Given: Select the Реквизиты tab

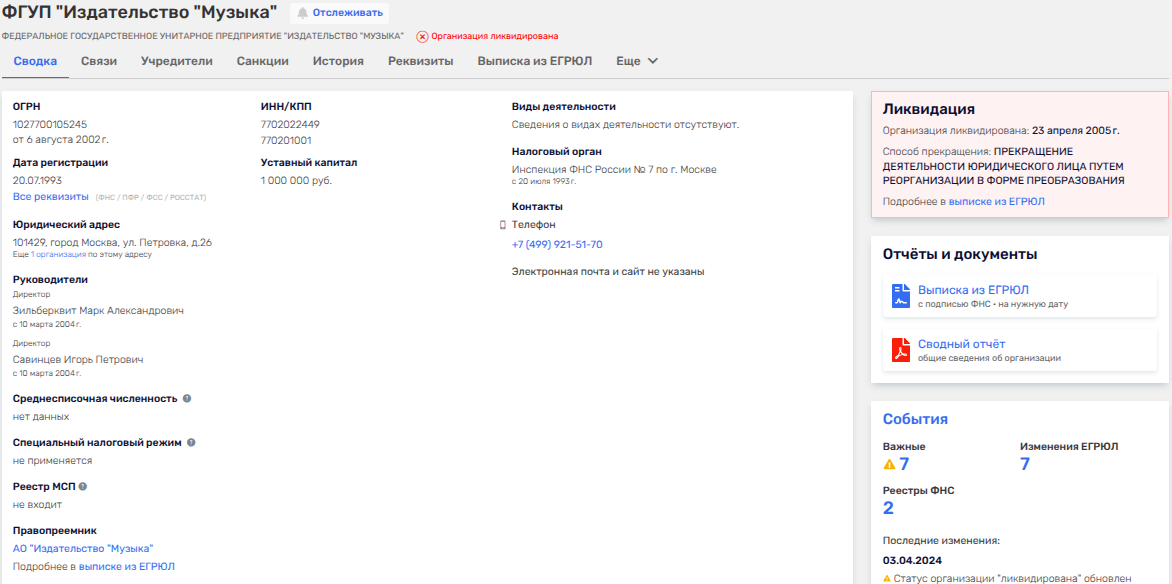Looking at the screenshot, I should 420,61.
